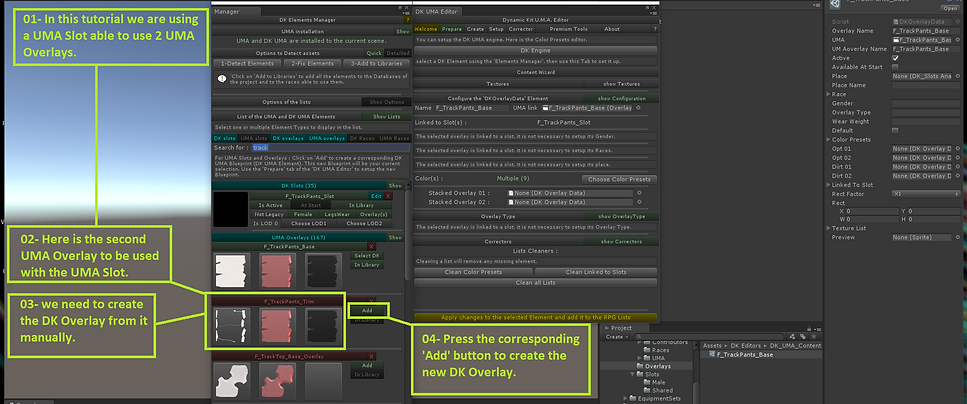Expand the Color Presets section in Inspector
967x404 pixels.
[x=829, y=140]
